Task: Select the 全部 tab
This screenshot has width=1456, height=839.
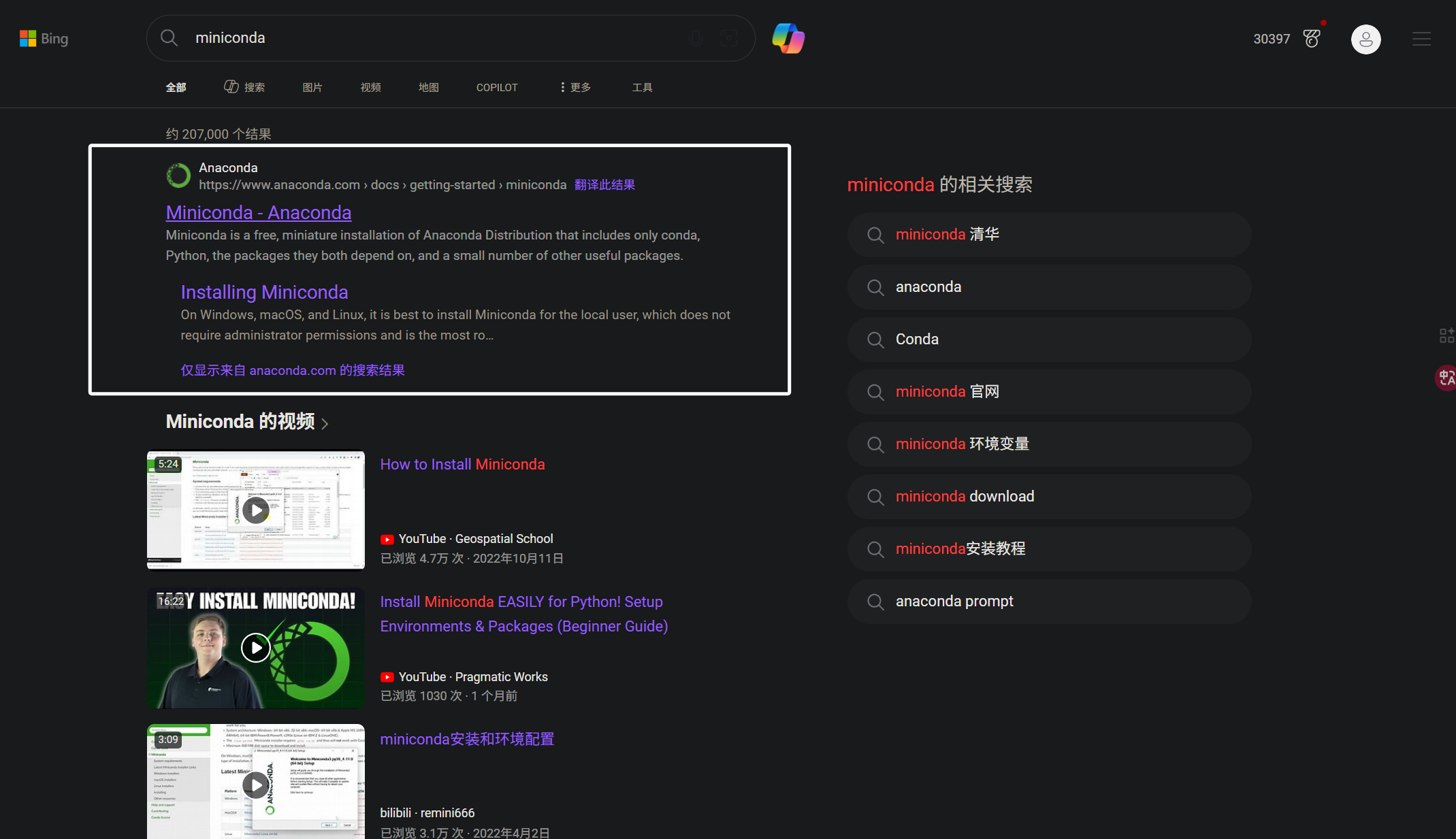Action: (176, 87)
